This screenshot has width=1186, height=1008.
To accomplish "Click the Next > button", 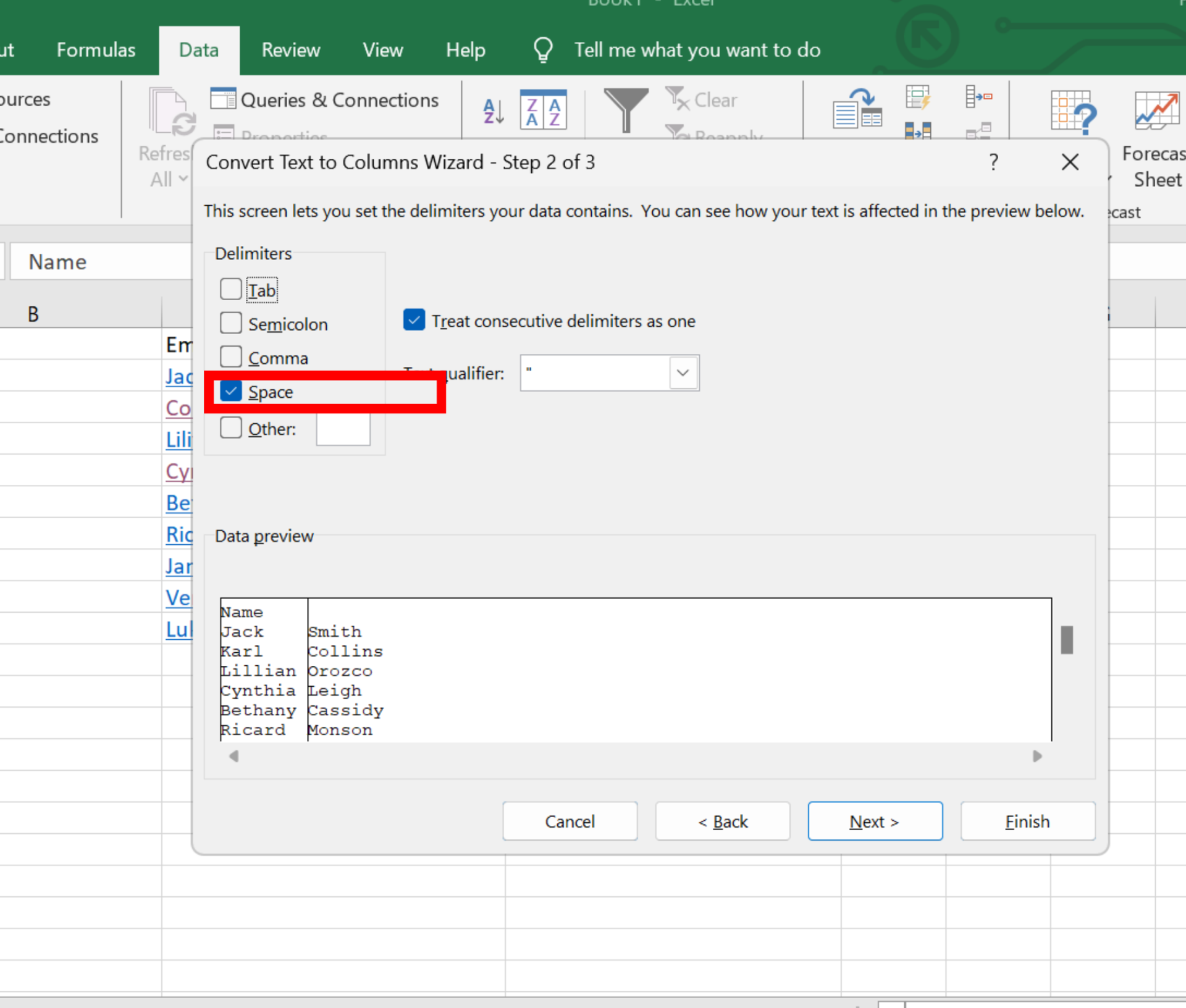I will point(874,821).
